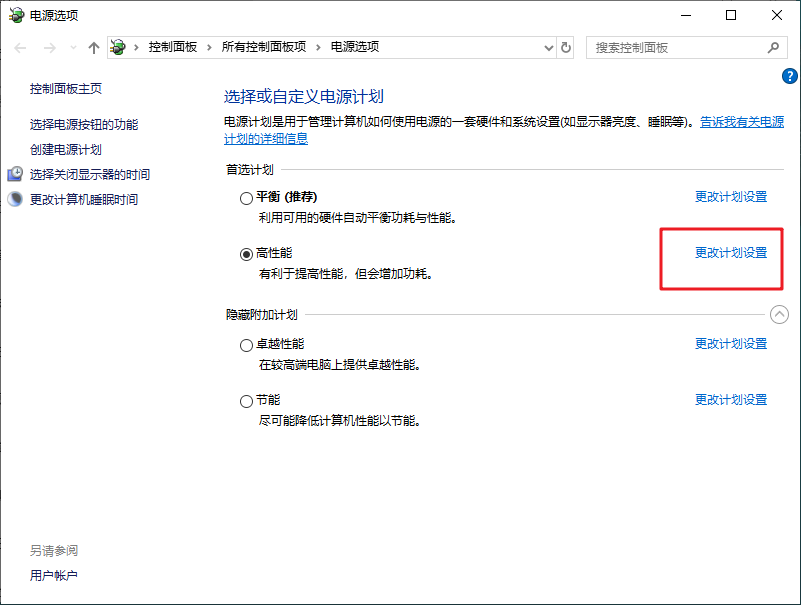Open 创建电源计划 link
The width and height of the screenshot is (801, 605).
(65, 150)
